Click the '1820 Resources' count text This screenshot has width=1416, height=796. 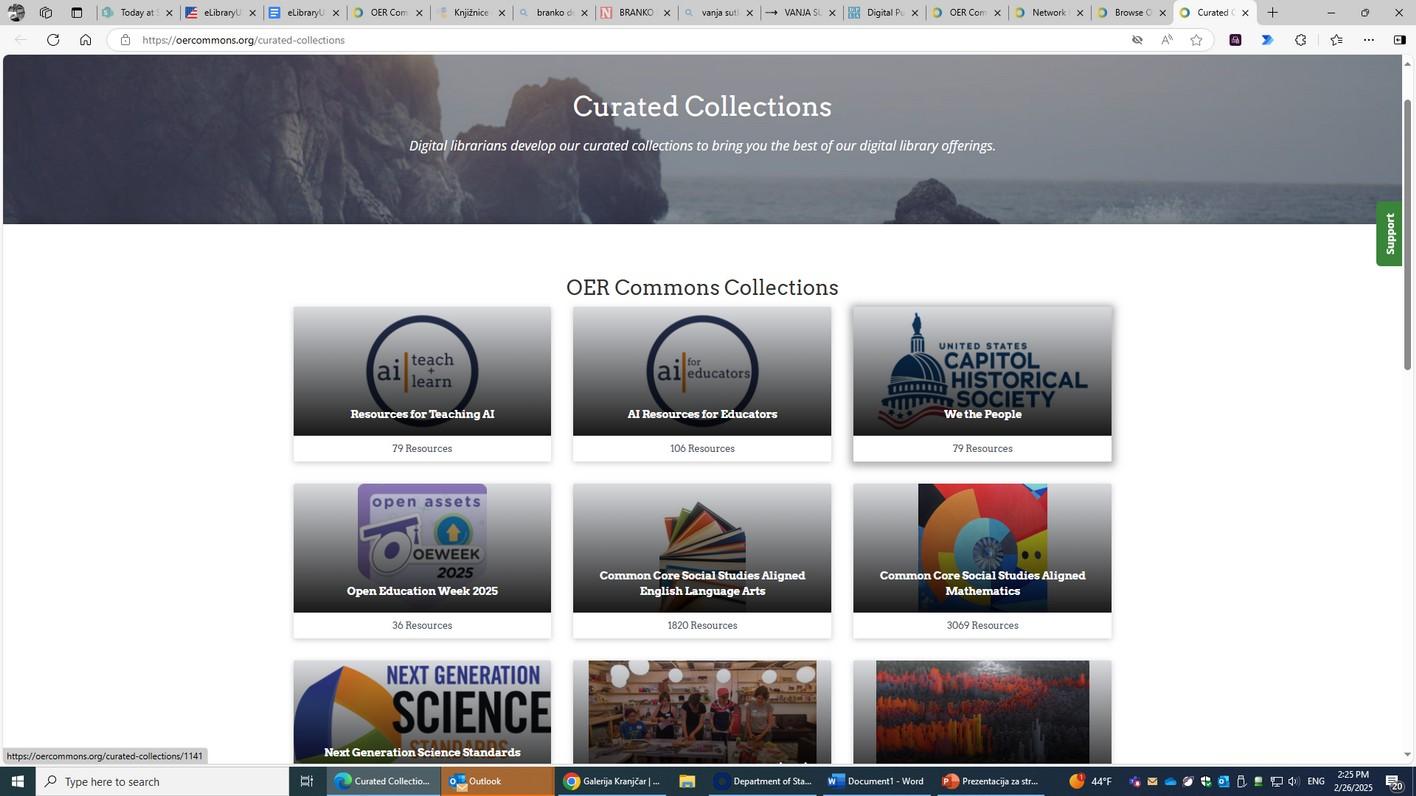pos(702,626)
